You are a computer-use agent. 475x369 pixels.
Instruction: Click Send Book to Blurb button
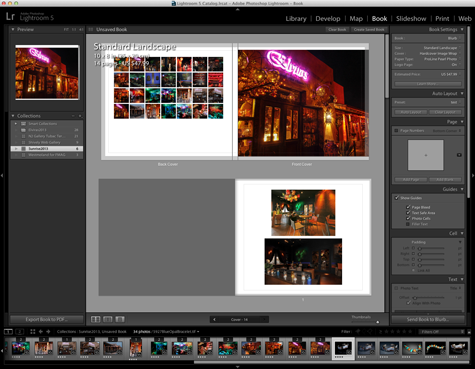(x=428, y=319)
